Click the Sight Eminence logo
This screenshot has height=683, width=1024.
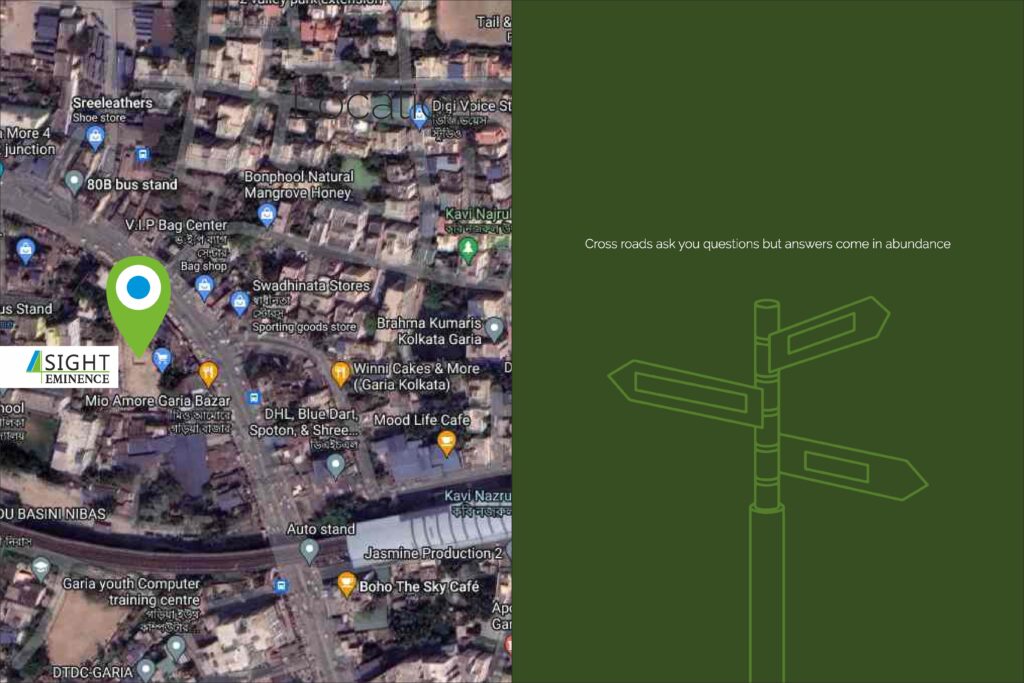tap(59, 367)
